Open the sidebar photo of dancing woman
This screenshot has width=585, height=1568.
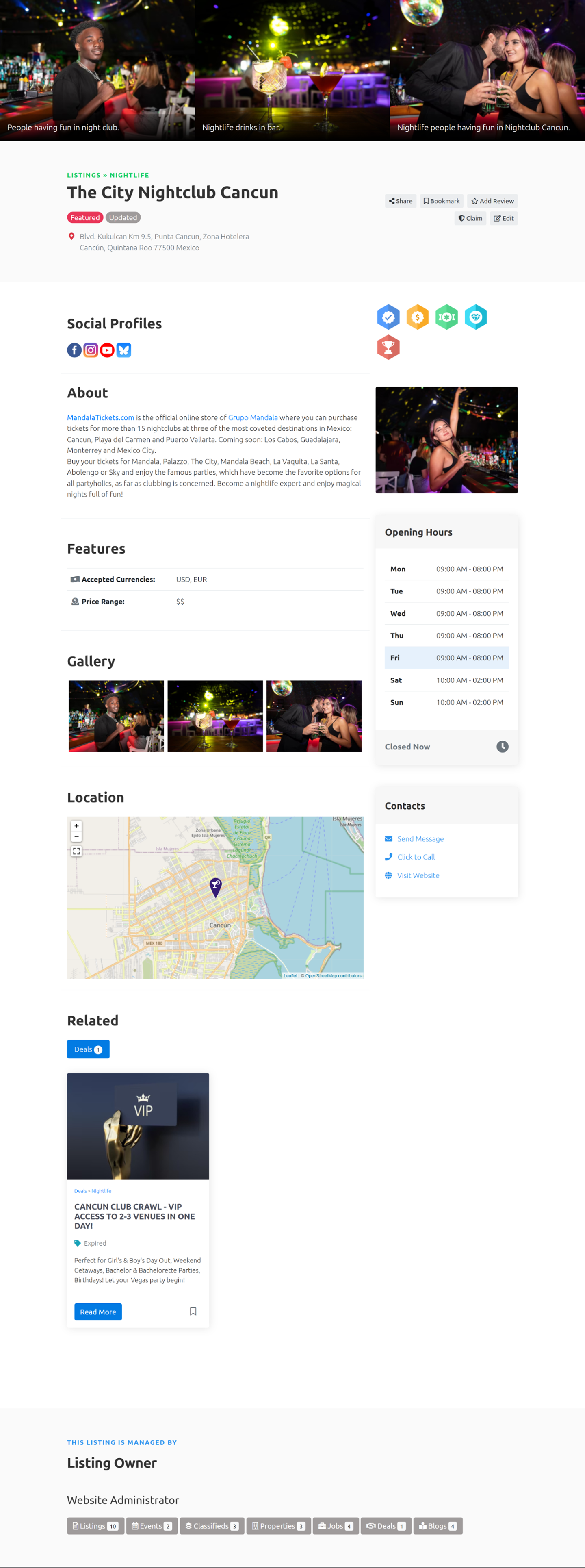447,440
